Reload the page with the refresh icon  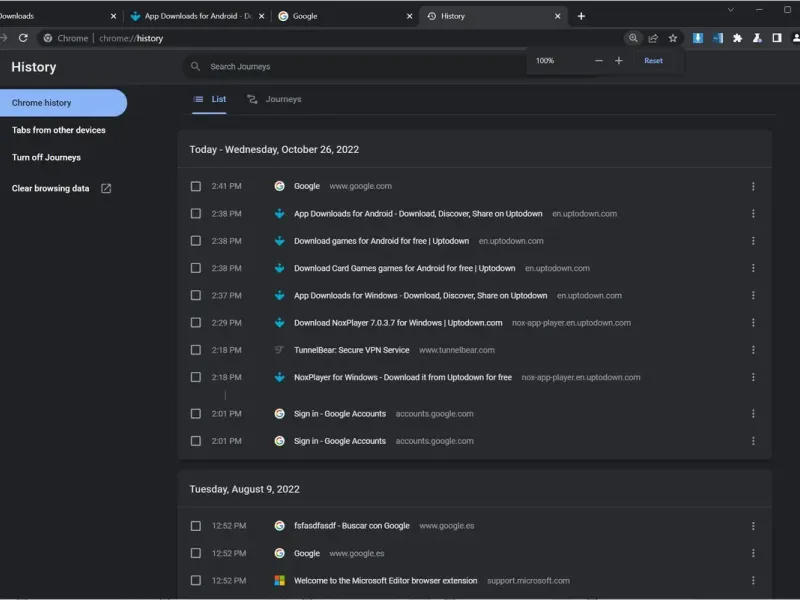click(x=23, y=38)
